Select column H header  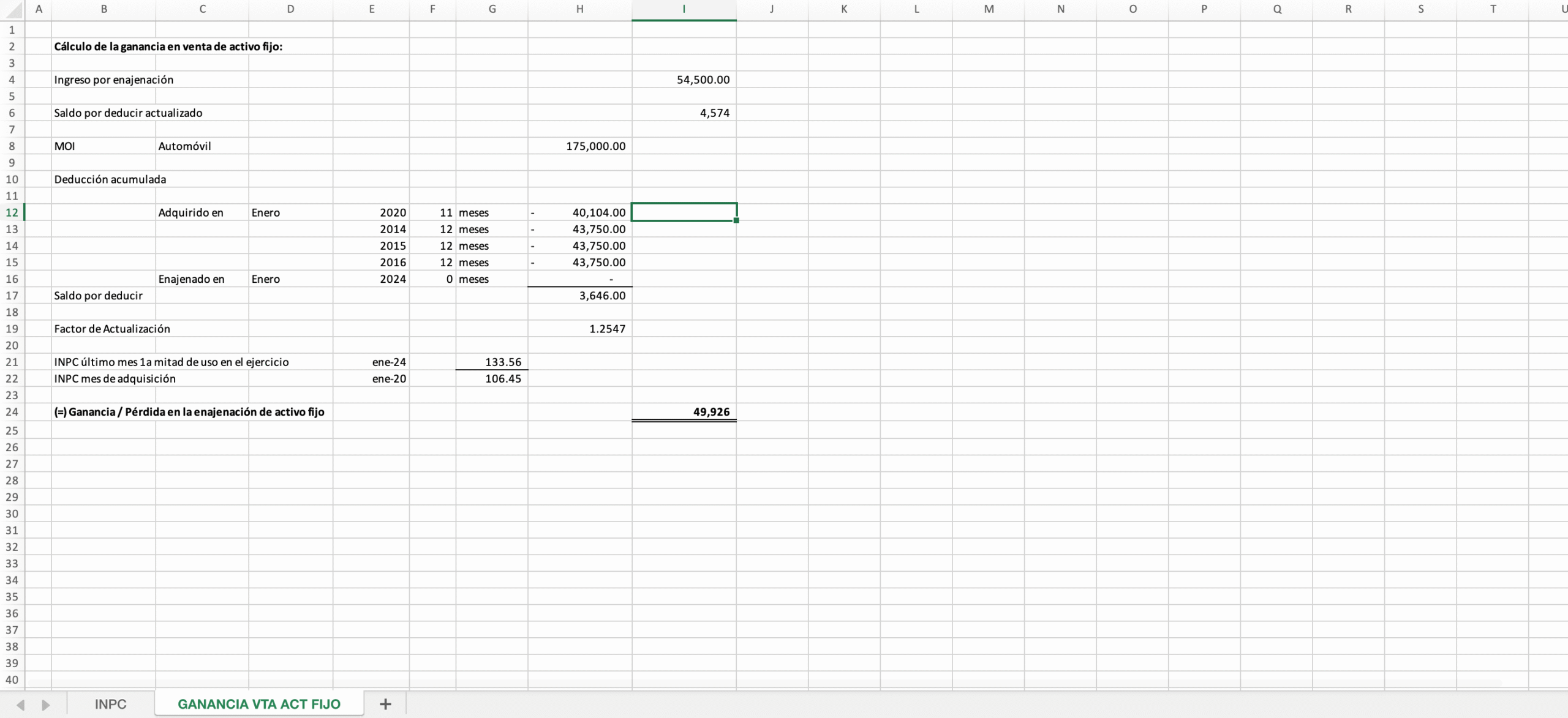click(x=579, y=9)
